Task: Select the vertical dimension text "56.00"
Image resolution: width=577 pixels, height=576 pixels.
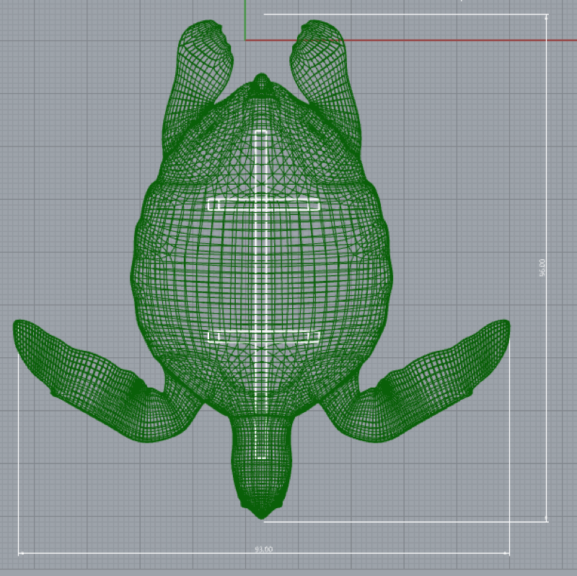Action: pyautogui.click(x=542, y=268)
